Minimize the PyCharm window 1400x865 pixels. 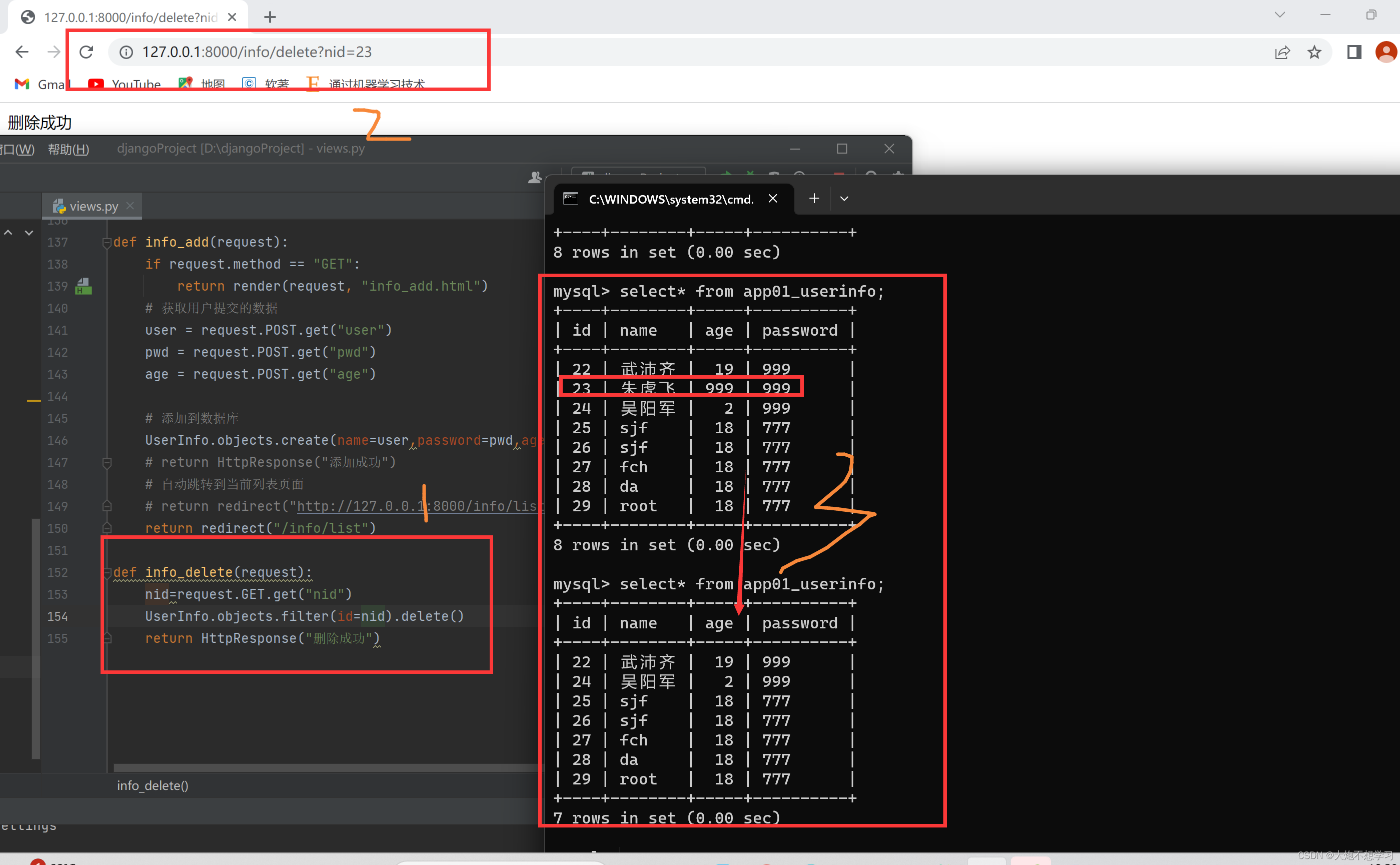795,149
